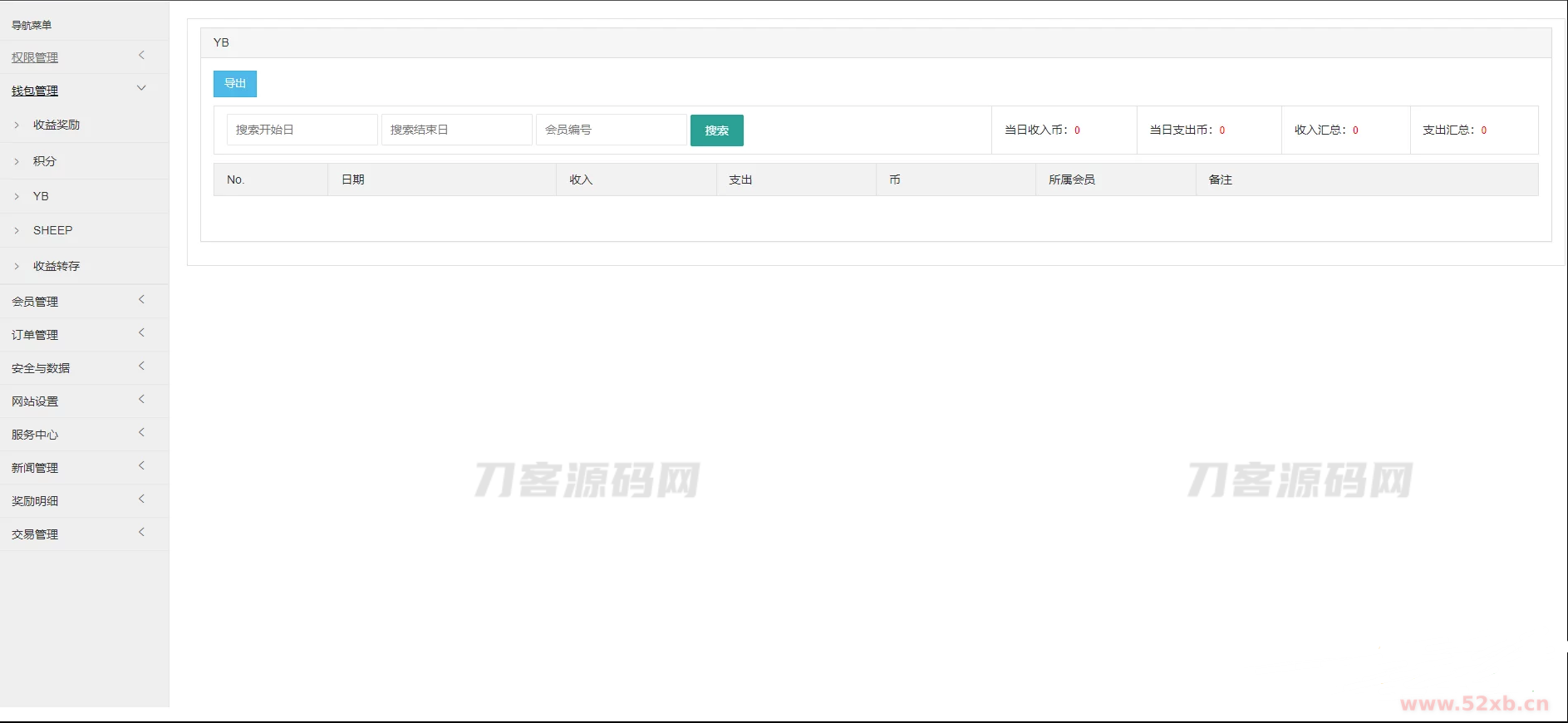Open the 奖励明细 sidebar menu

[35, 501]
